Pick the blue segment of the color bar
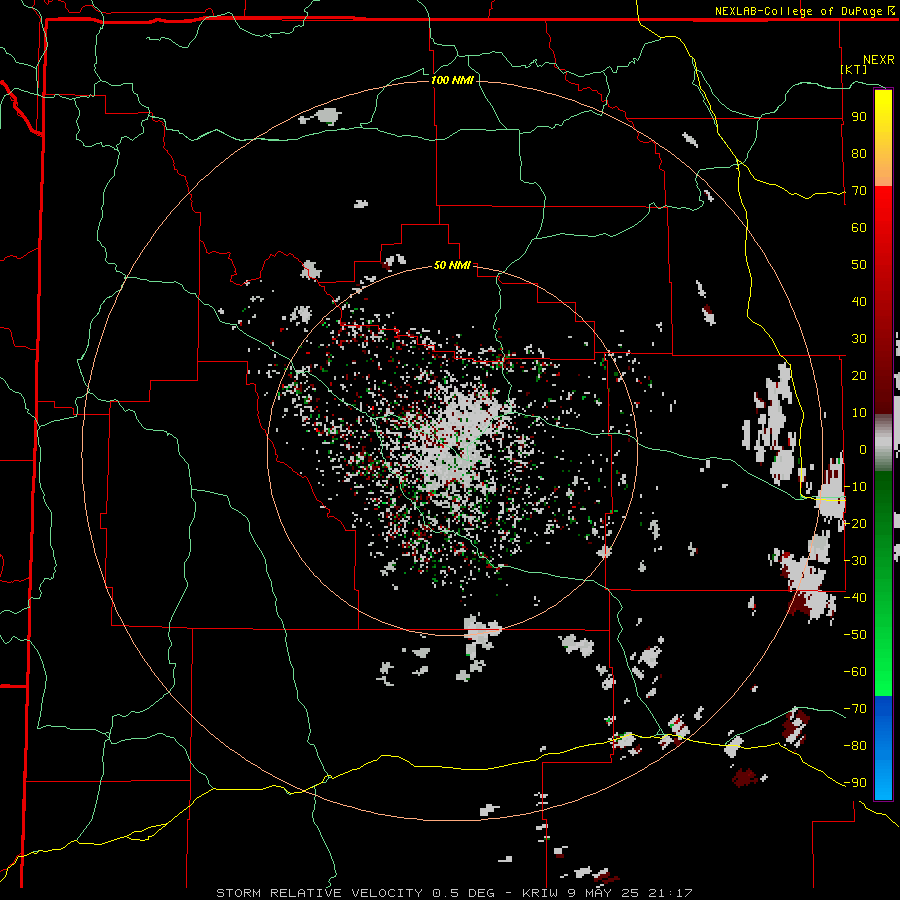 coord(883,747)
